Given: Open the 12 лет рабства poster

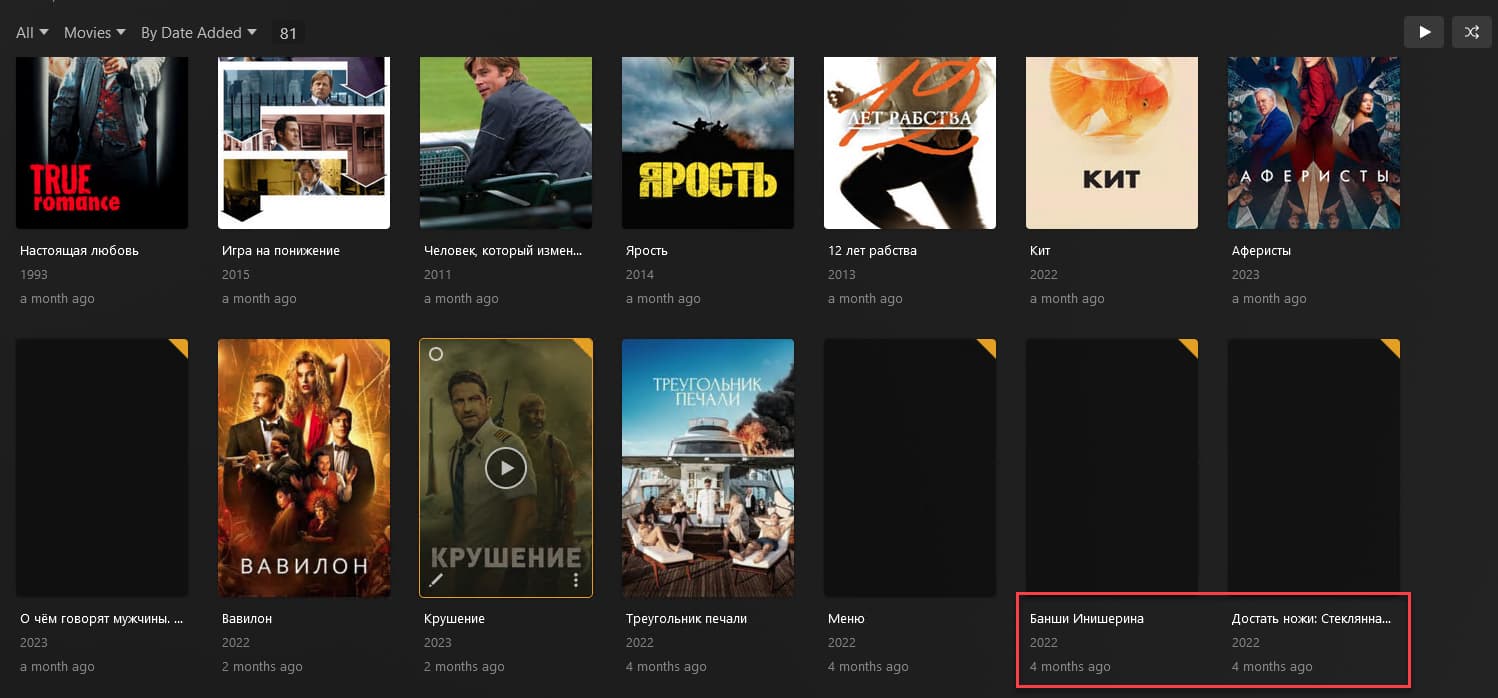Looking at the screenshot, I should pos(910,143).
